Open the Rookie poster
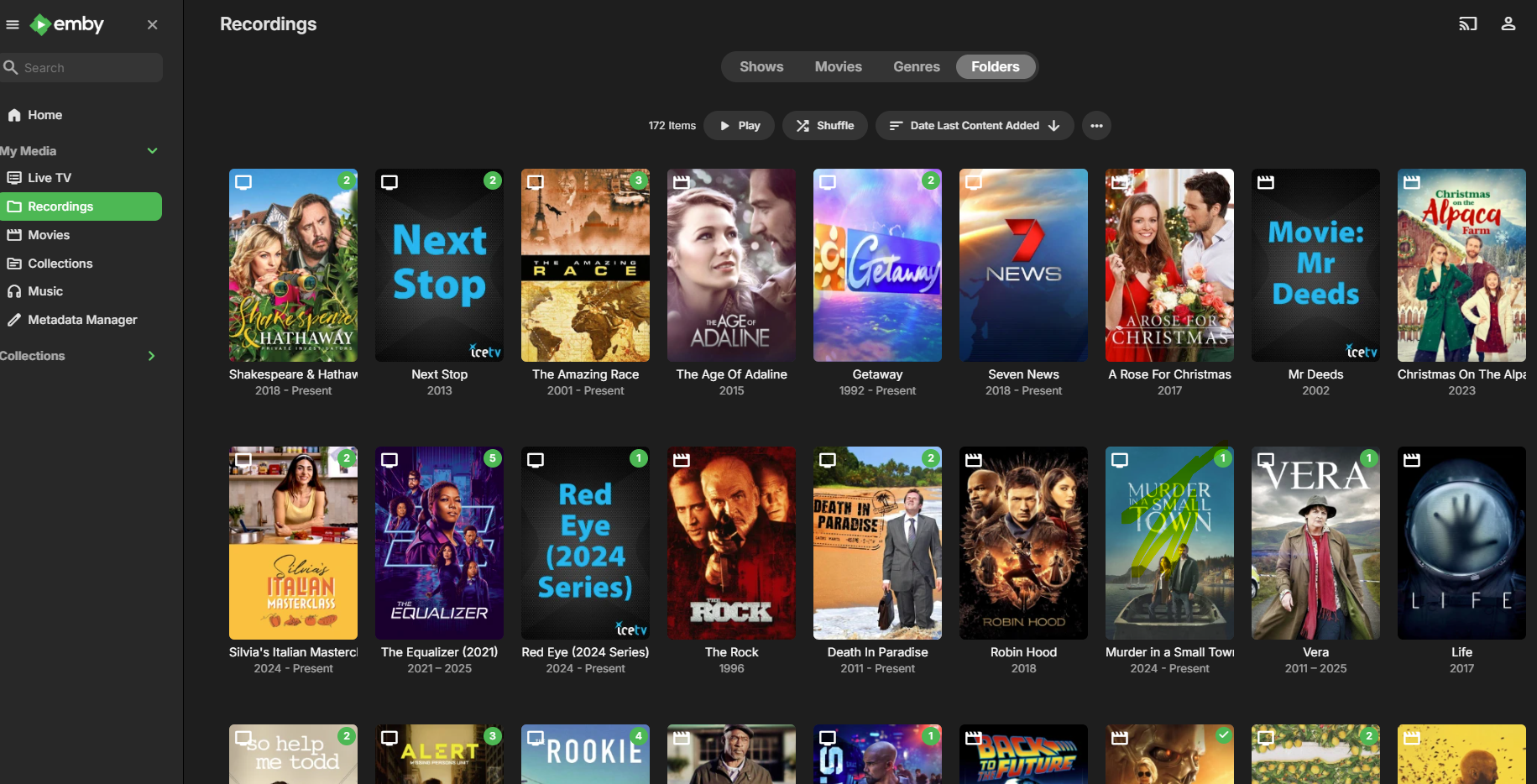 [586, 755]
